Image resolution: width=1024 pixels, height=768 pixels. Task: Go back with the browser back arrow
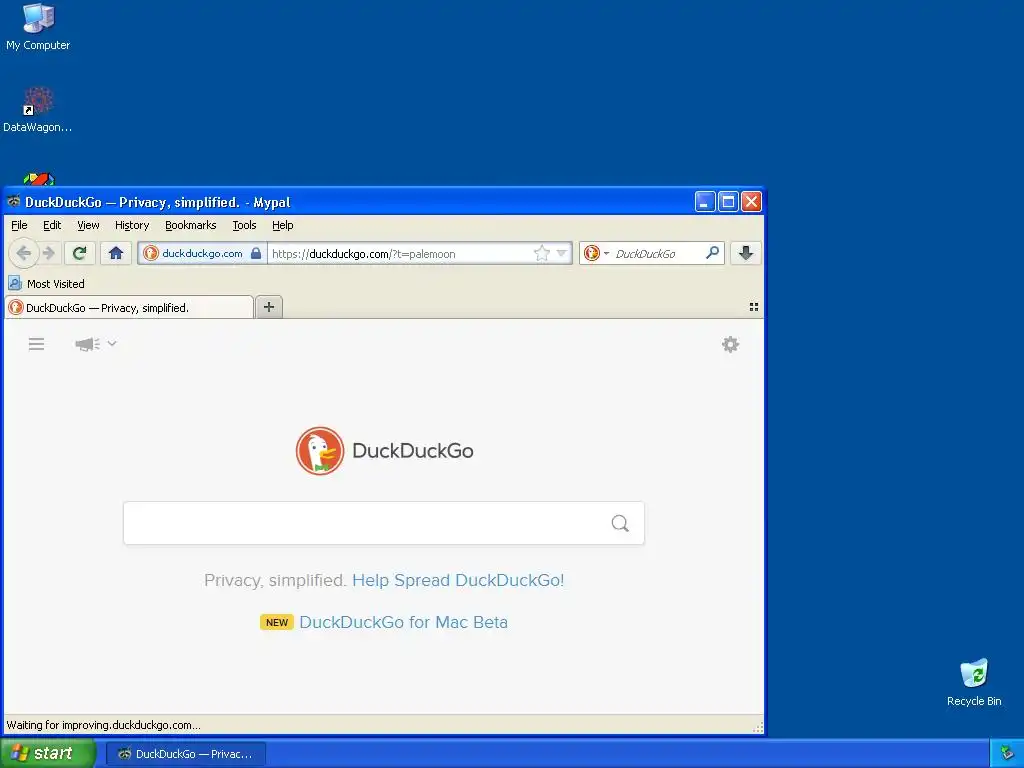(24, 253)
